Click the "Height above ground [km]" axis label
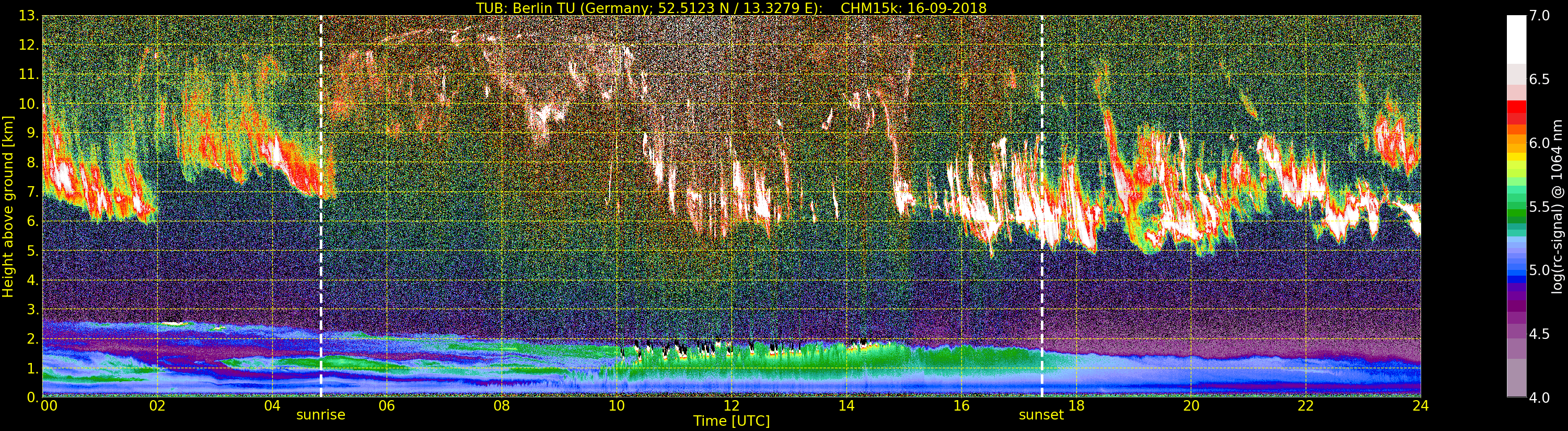 point(8,207)
